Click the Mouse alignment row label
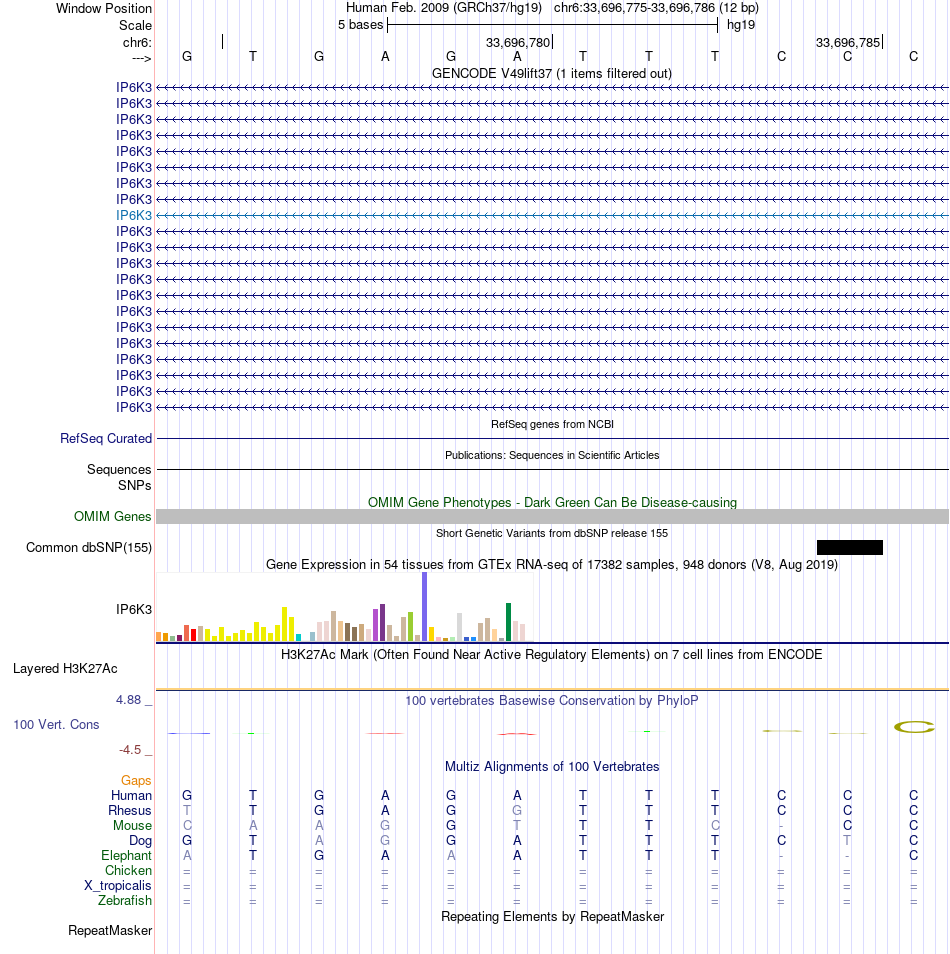This screenshot has height=954, width=950. tap(132, 826)
